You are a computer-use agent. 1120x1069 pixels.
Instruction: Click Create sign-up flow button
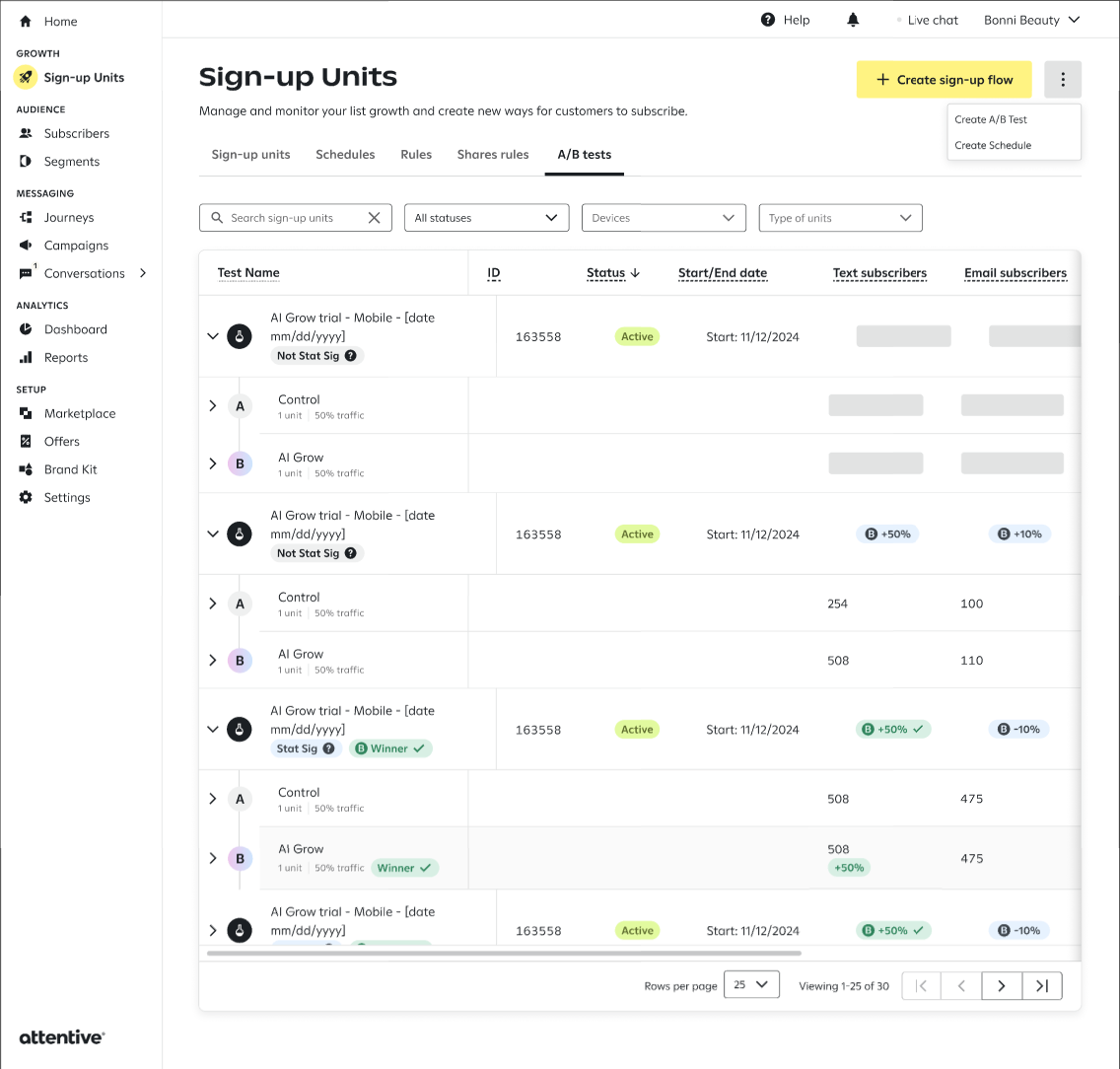click(944, 80)
